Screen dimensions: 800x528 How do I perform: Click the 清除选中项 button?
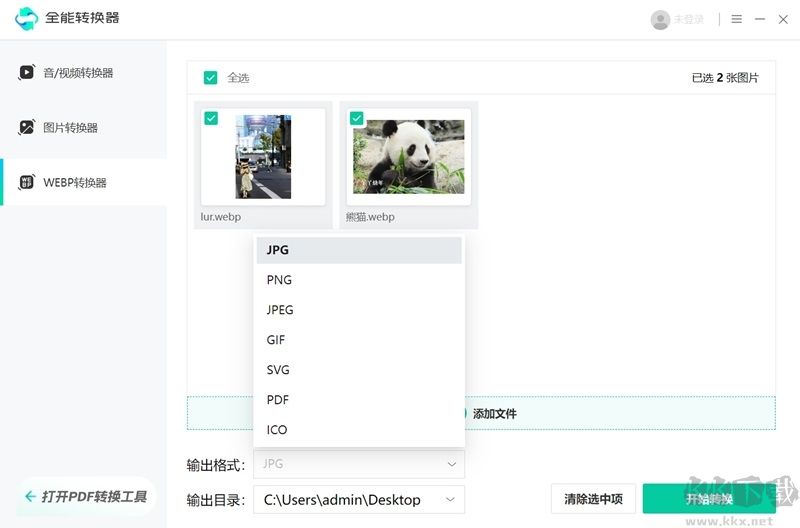click(593, 498)
